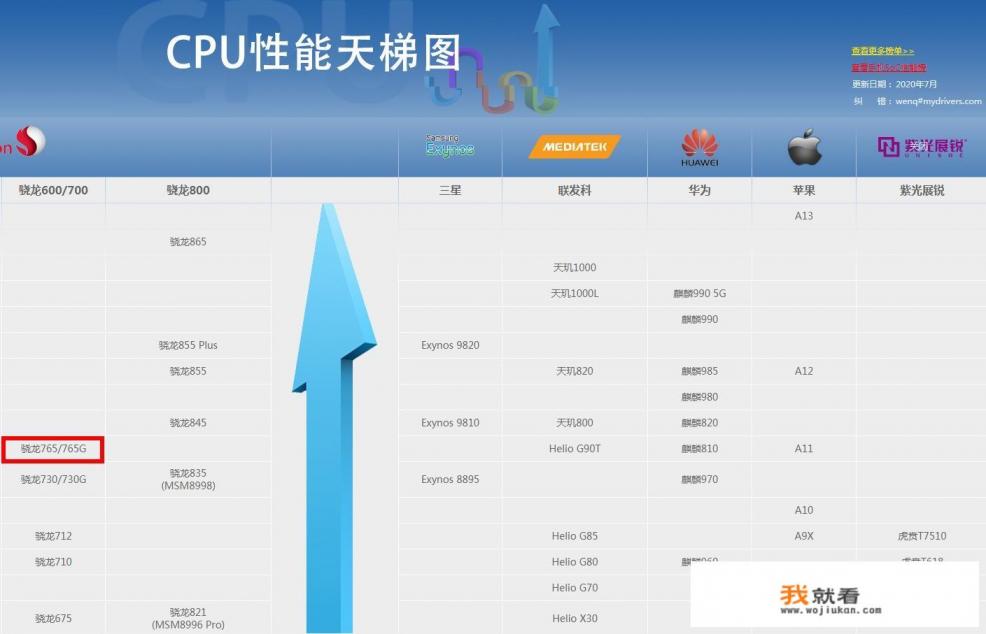Click the 麒麟810 cell
986x634 pixels.
tap(699, 448)
